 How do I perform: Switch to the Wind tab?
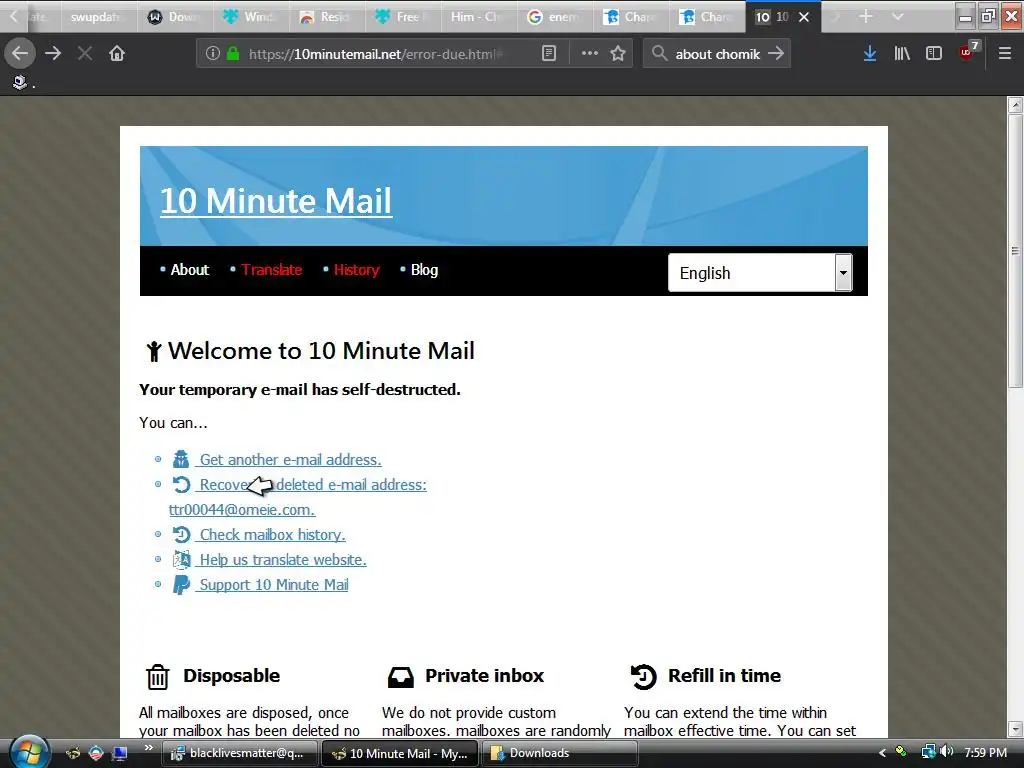point(250,16)
